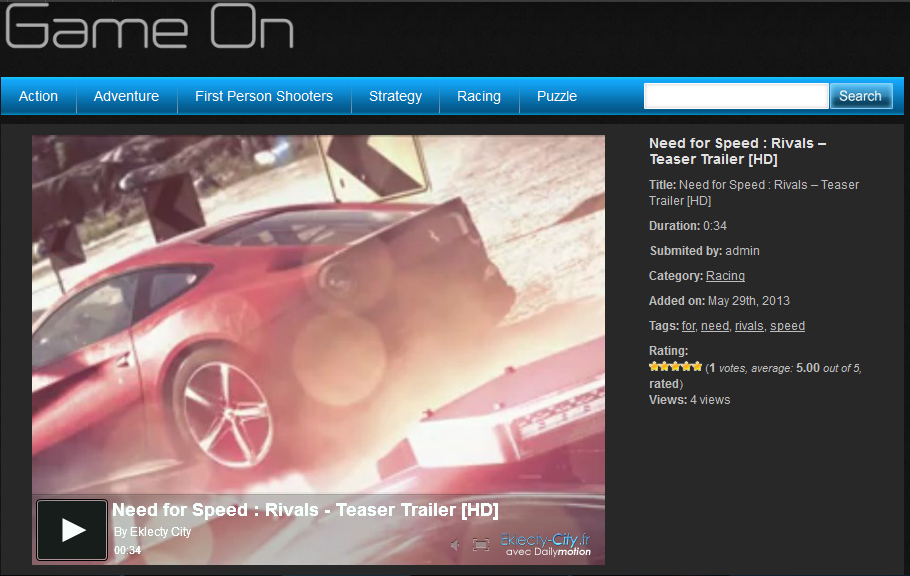910x576 pixels.
Task: Click 'Added on: May 29th, 2013' text
Action: coord(719,301)
